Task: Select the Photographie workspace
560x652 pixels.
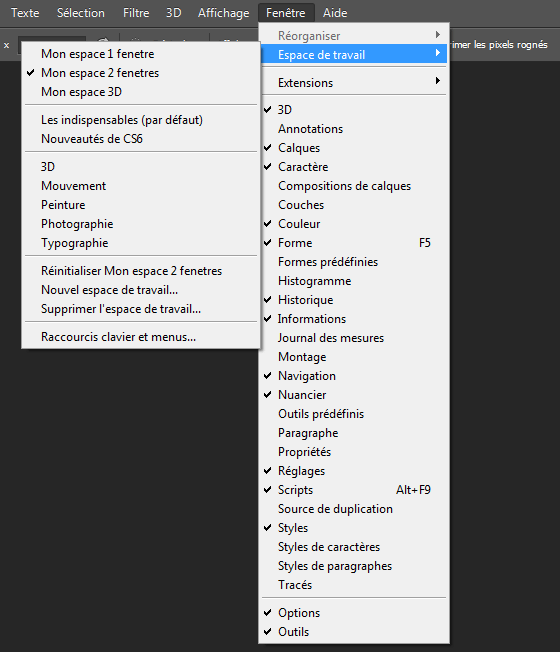Action: (x=141, y=224)
